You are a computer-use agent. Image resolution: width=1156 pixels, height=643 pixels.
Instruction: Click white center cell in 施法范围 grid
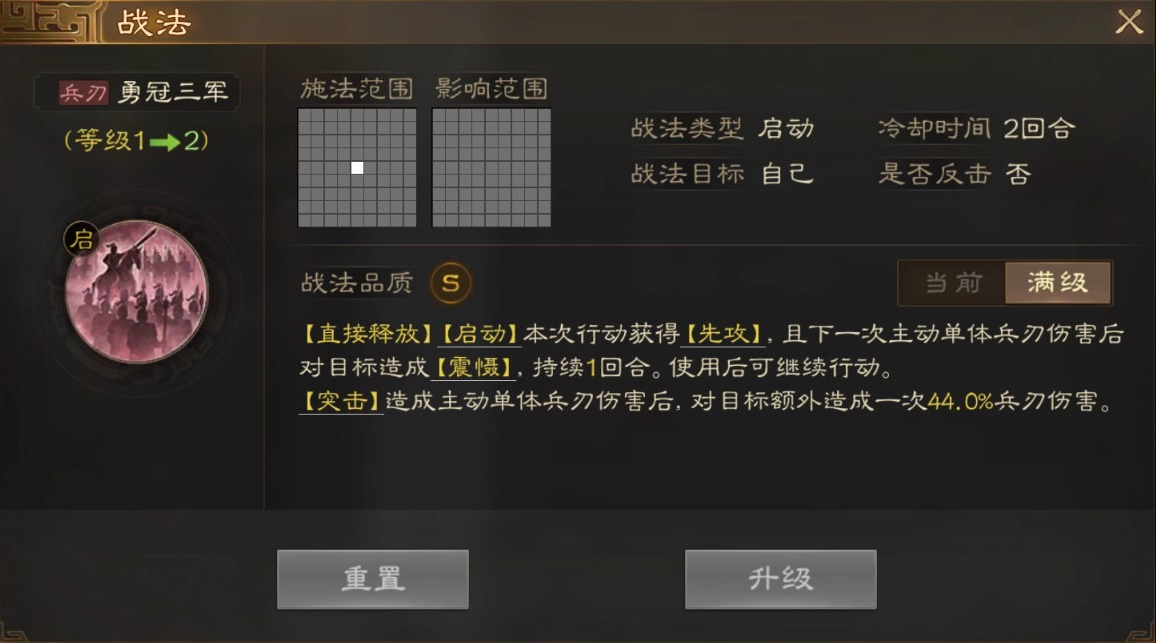357,168
